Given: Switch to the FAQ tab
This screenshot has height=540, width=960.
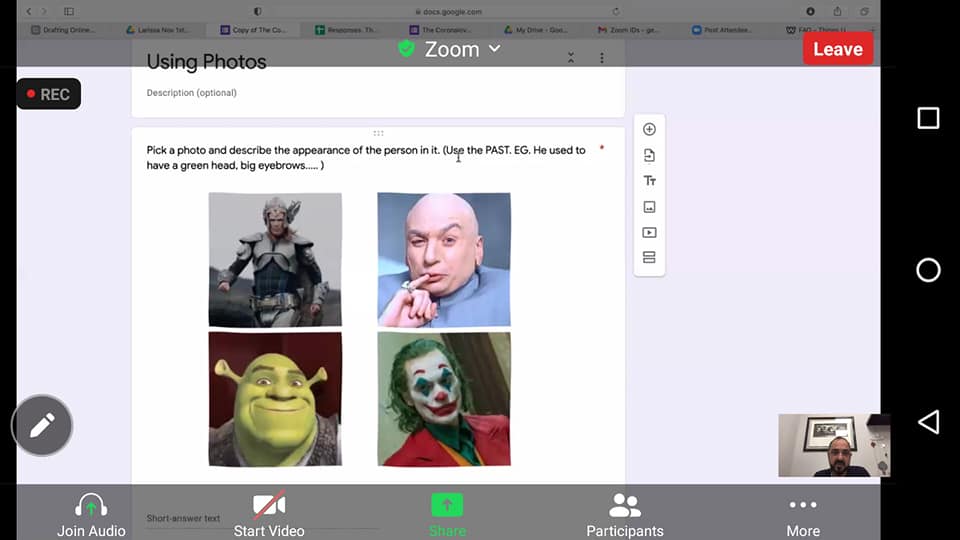Looking at the screenshot, I should (817, 30).
